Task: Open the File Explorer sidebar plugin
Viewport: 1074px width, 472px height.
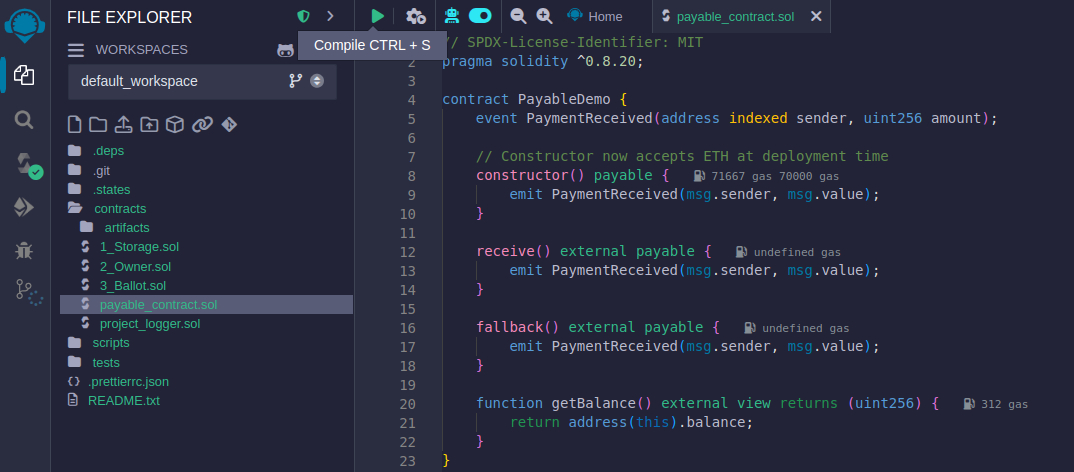Action: pos(24,75)
